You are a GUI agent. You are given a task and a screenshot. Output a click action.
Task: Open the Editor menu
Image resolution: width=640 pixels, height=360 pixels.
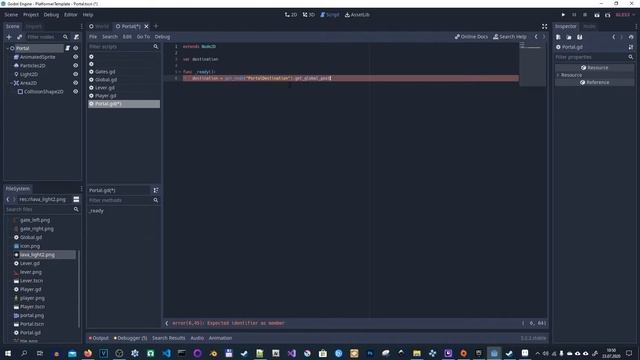[x=70, y=15]
